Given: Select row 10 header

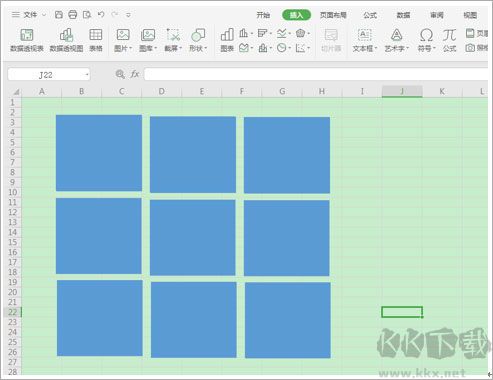Looking at the screenshot, I should click(12, 192).
